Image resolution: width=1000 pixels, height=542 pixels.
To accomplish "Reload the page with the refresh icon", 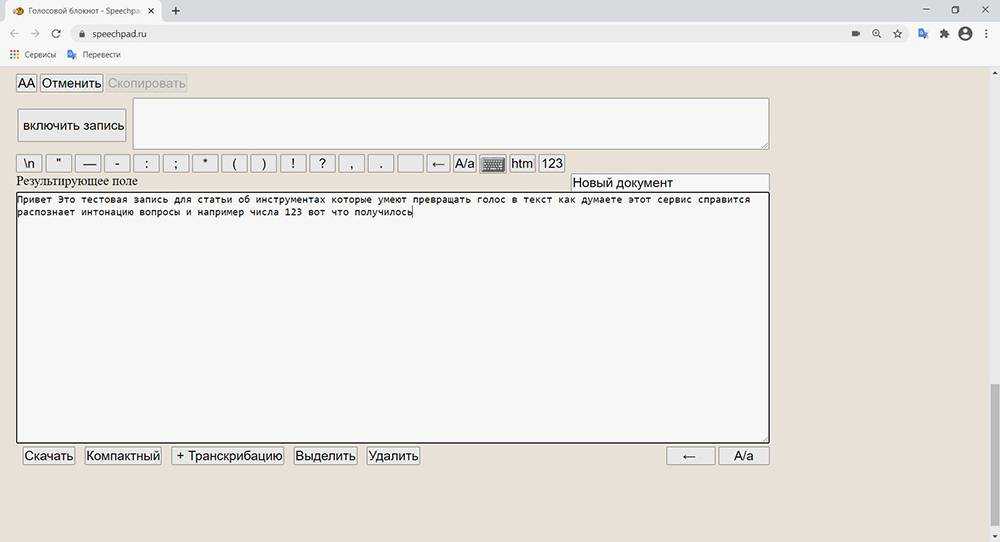I will click(x=56, y=33).
